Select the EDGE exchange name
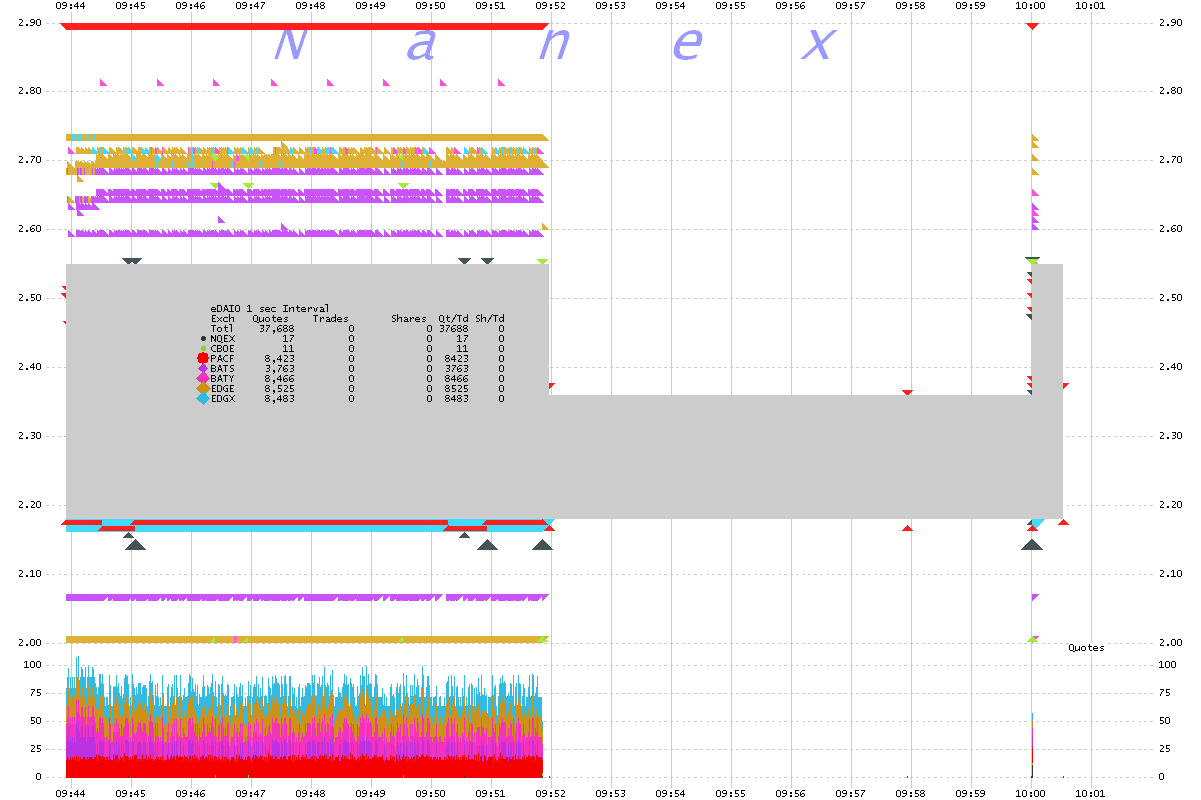Screen dimensions: 1201x800 tap(222, 388)
